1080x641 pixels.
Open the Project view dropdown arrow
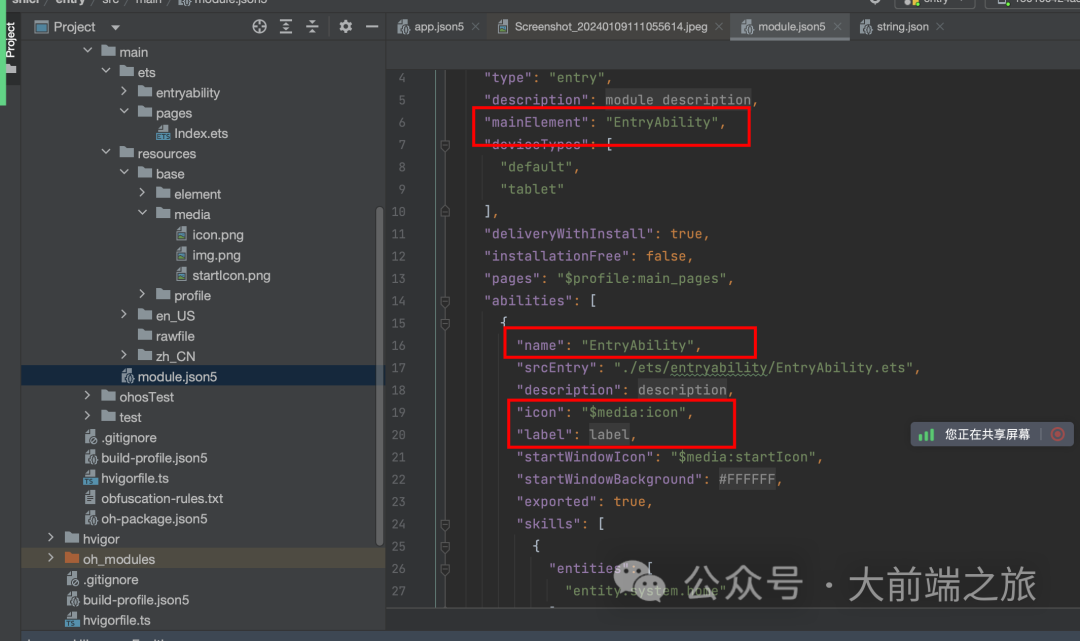[116, 28]
